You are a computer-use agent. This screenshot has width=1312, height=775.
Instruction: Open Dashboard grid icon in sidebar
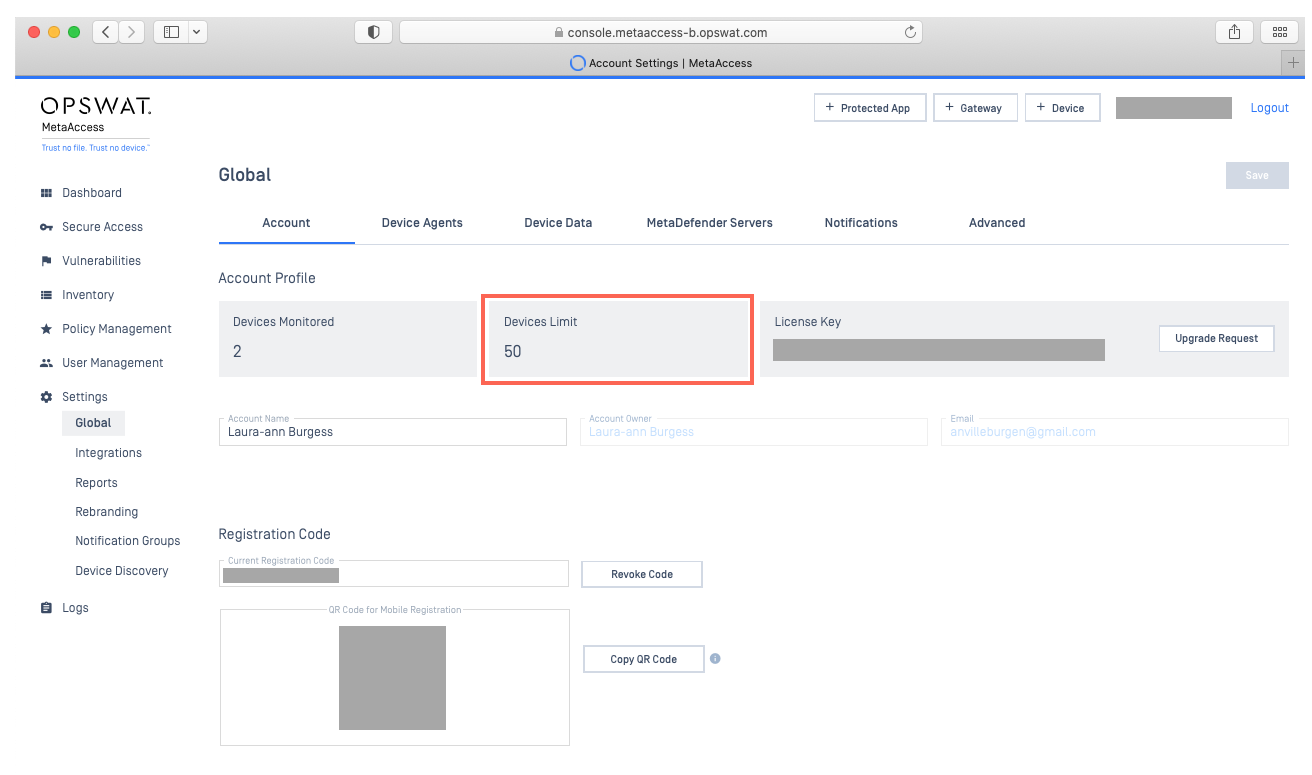point(46,193)
